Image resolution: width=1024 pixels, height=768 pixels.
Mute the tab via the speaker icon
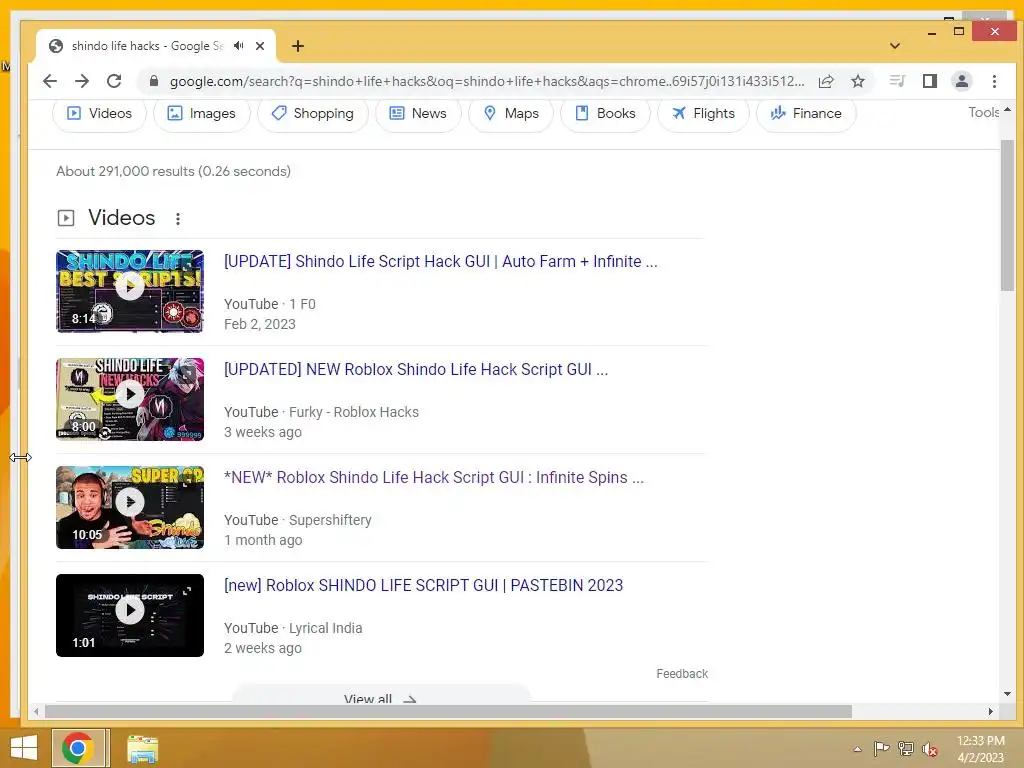(x=239, y=46)
